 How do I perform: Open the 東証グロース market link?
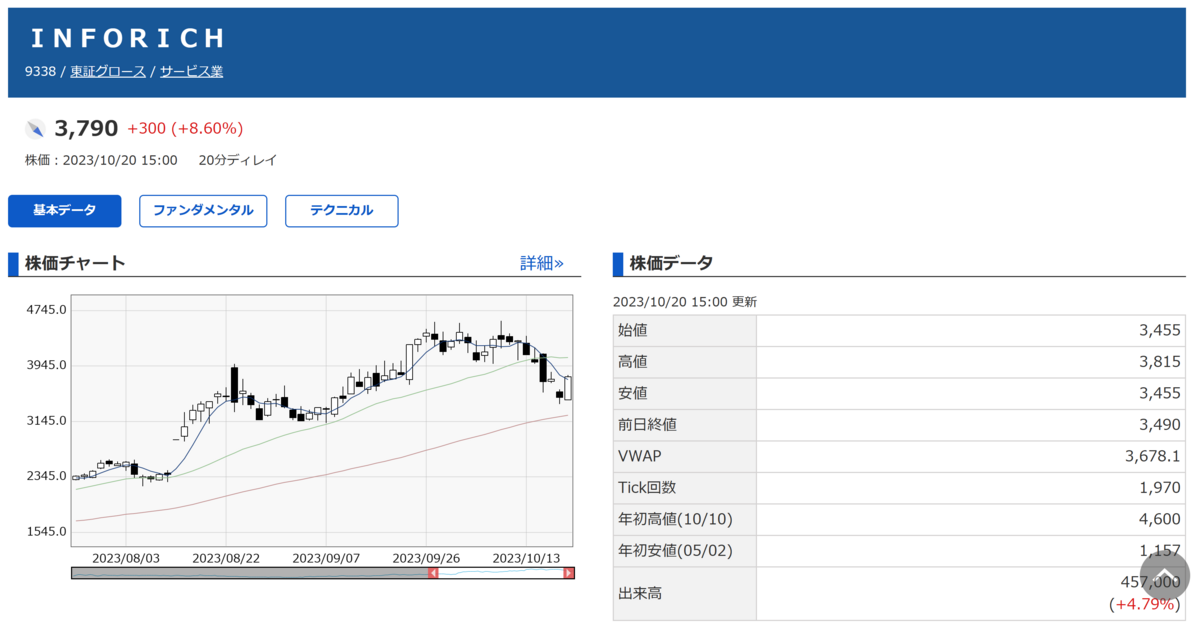click(108, 72)
